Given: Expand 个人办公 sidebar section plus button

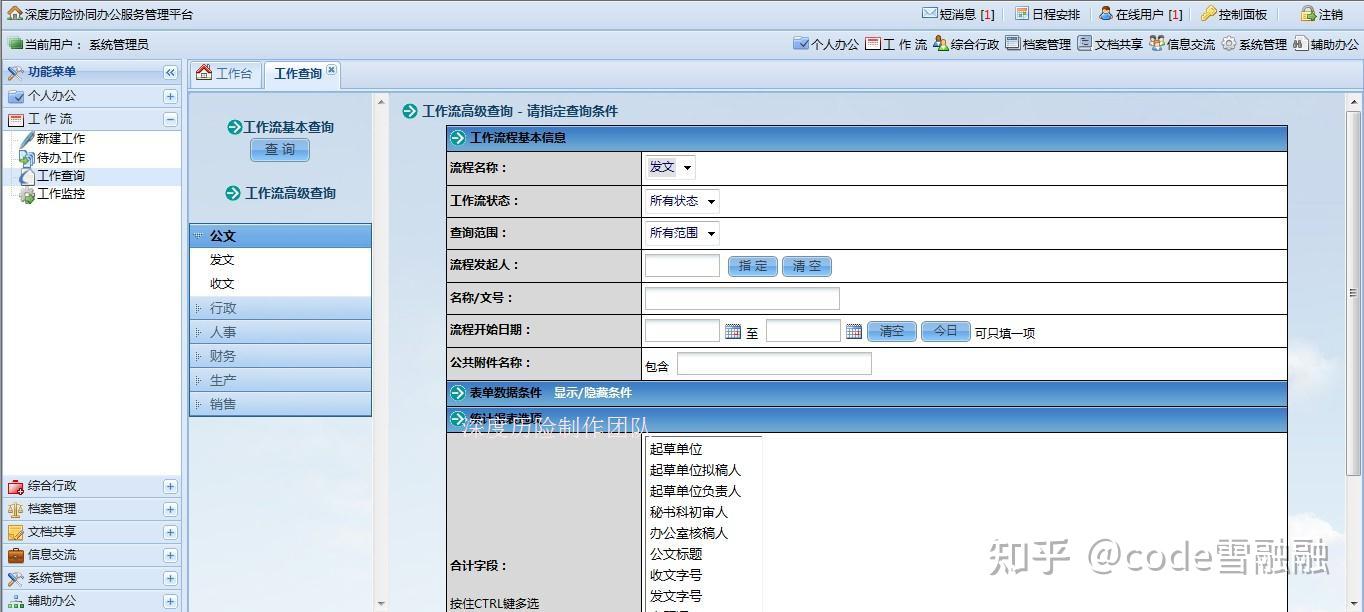Looking at the screenshot, I should click(170, 97).
